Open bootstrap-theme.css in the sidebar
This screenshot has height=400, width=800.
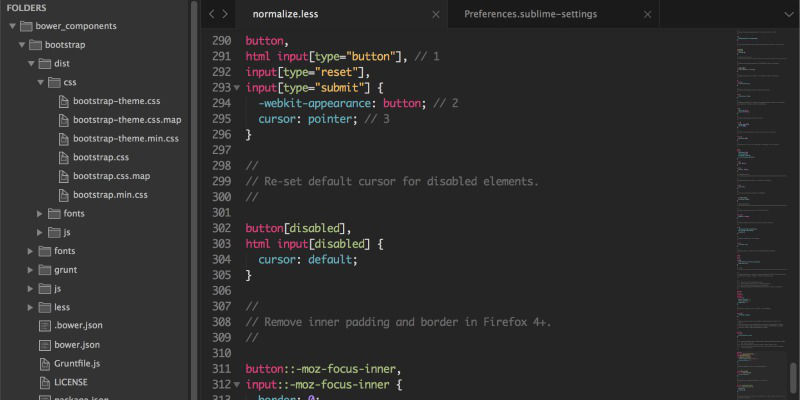116,101
